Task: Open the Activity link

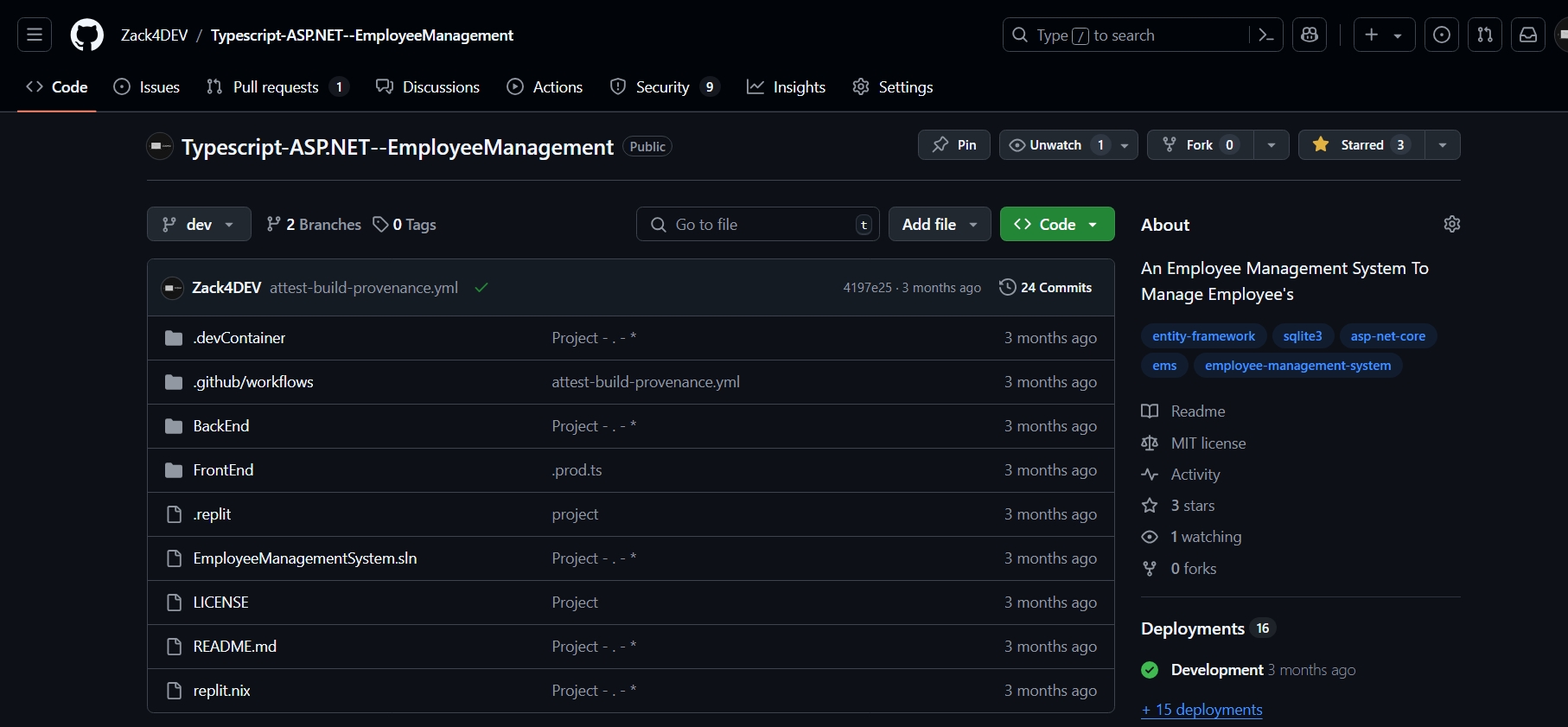Action: [1181, 475]
